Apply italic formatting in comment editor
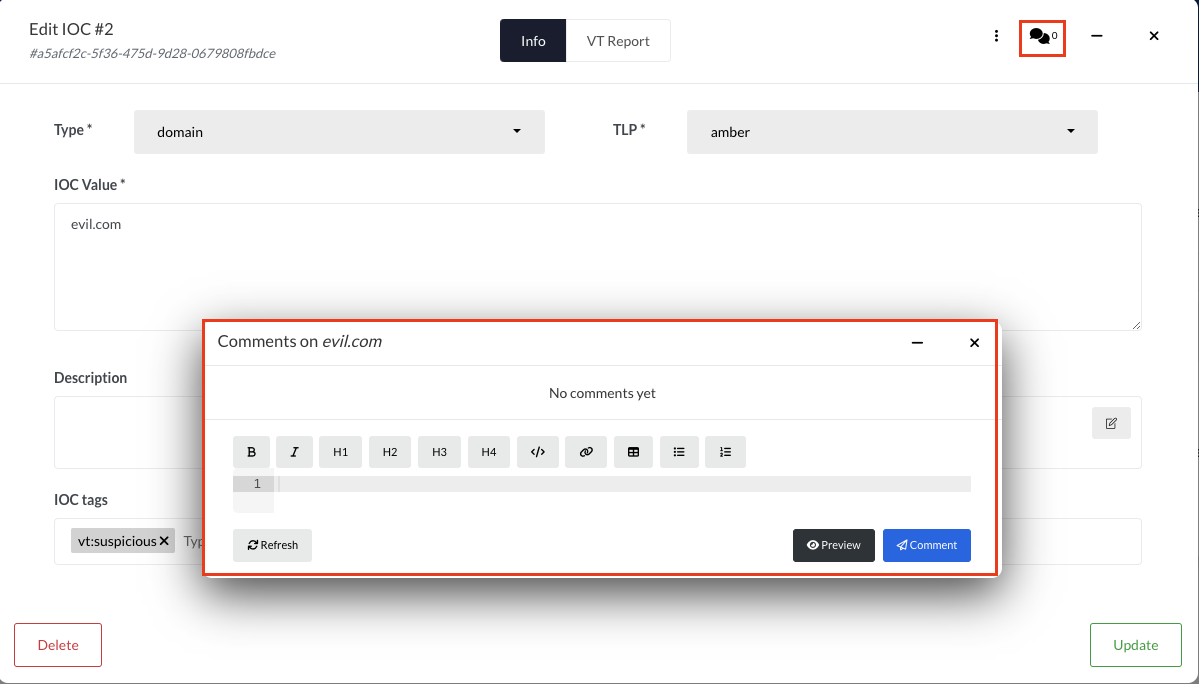 tap(294, 452)
